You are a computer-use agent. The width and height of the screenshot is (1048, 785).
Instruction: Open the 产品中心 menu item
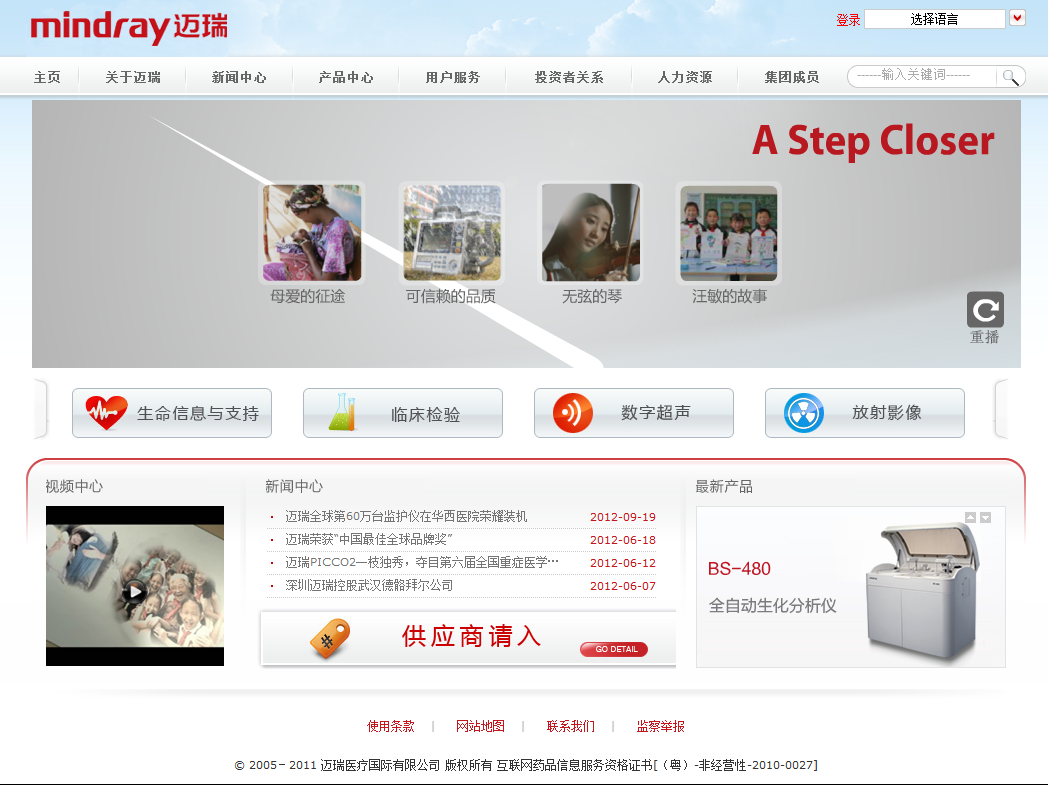tap(346, 77)
